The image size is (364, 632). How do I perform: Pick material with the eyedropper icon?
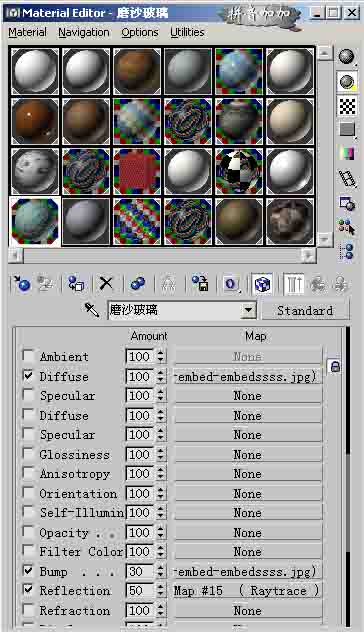[x=92, y=310]
